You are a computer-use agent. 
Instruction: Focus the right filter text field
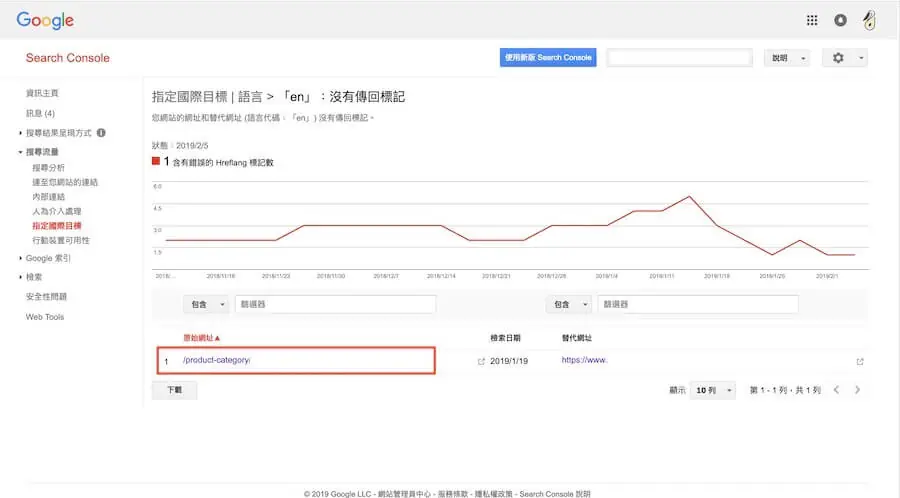[x=698, y=304]
